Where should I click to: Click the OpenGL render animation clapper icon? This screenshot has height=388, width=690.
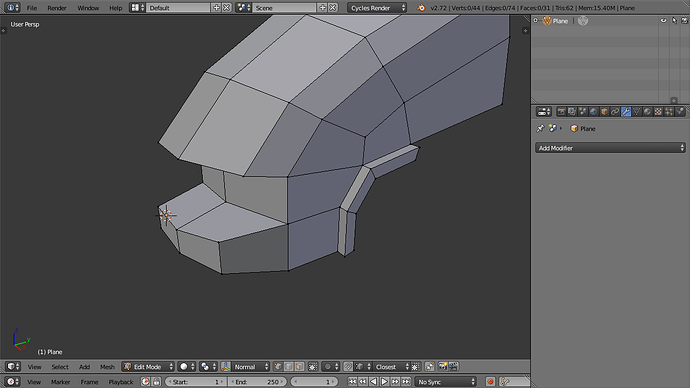tap(453, 366)
